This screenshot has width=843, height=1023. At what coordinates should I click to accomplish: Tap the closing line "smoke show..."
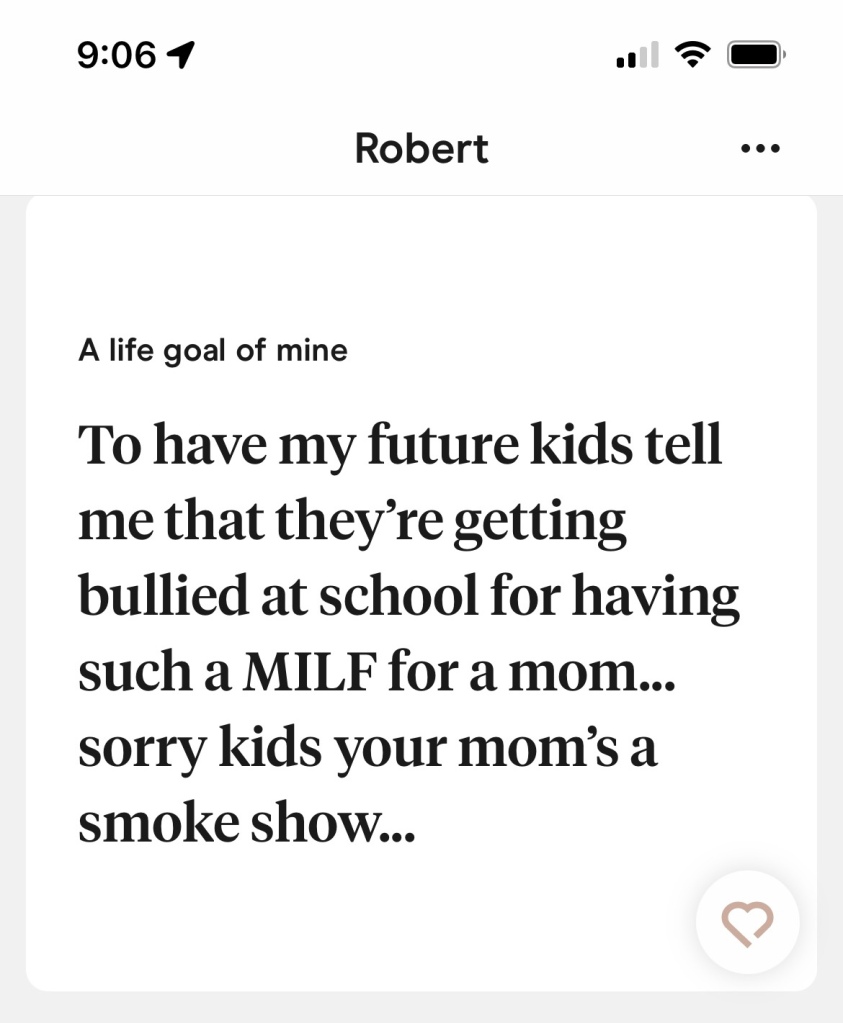tap(247, 823)
